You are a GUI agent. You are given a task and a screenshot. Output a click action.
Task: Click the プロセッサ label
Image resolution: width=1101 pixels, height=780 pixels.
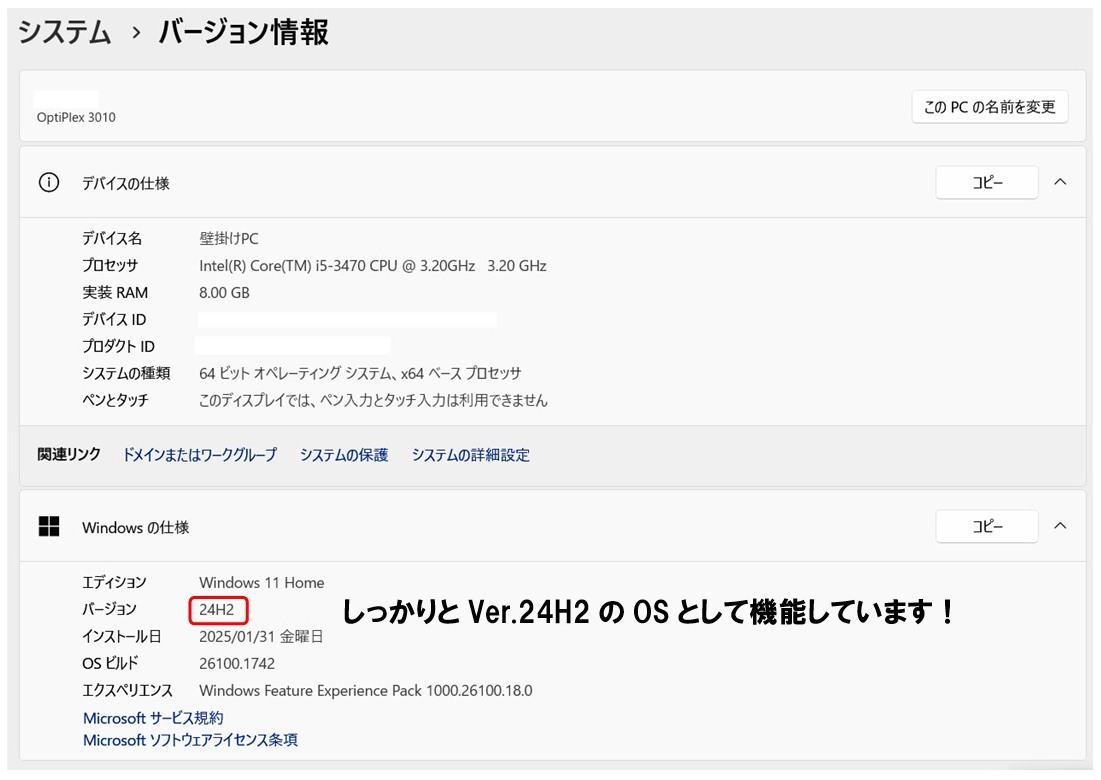(110, 265)
